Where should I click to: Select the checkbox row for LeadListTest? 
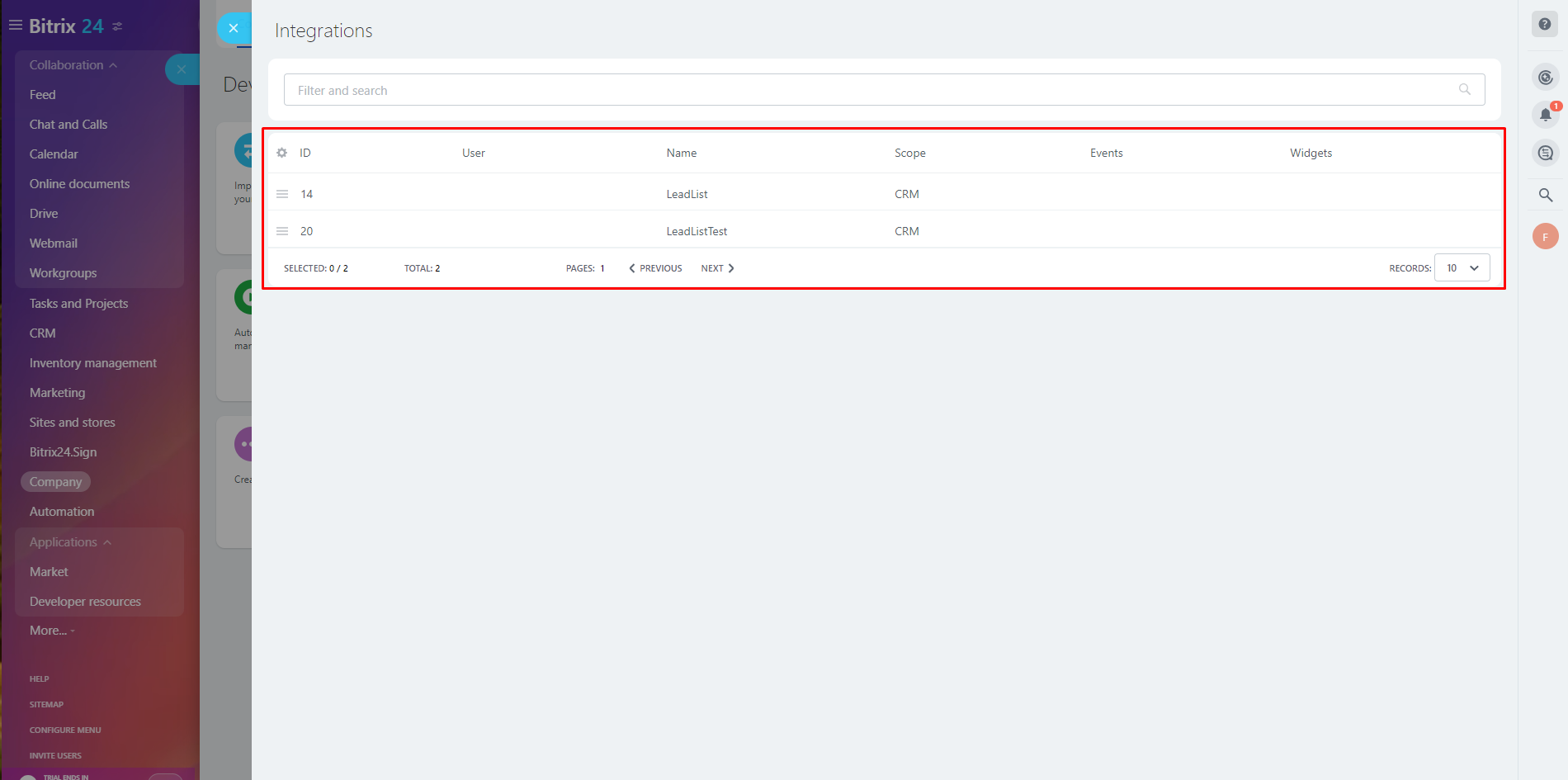coord(281,230)
